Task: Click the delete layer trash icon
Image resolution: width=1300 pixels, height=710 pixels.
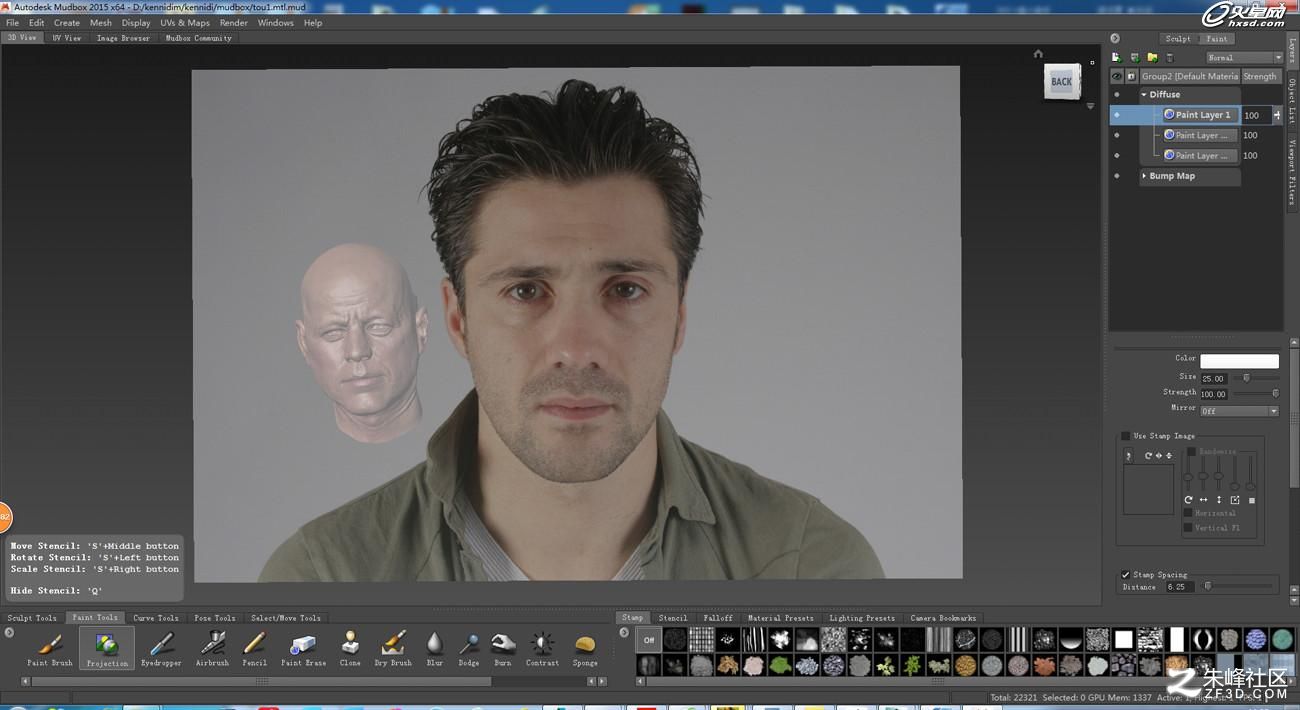Action: click(x=1170, y=57)
